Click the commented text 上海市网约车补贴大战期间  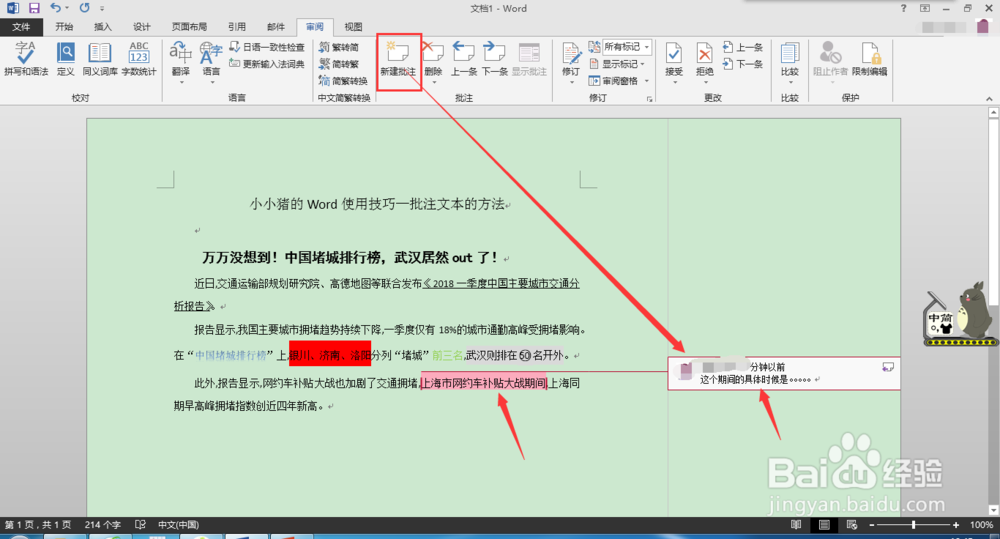coord(483,383)
